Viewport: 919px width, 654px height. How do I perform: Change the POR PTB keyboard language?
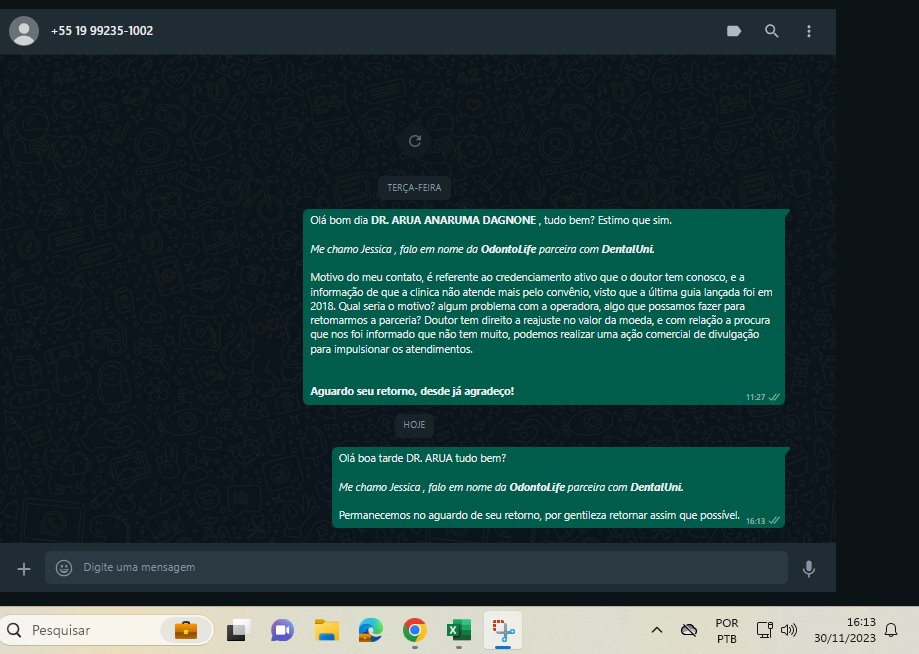point(727,631)
